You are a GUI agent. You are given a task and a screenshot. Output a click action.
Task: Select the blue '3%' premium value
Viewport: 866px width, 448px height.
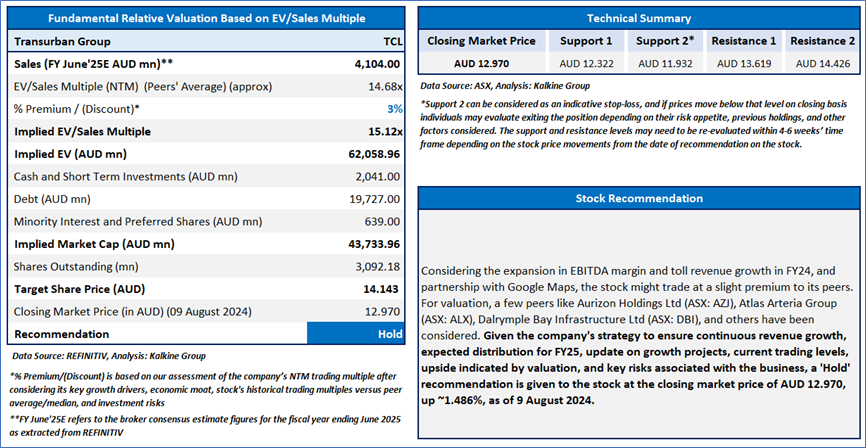394,109
